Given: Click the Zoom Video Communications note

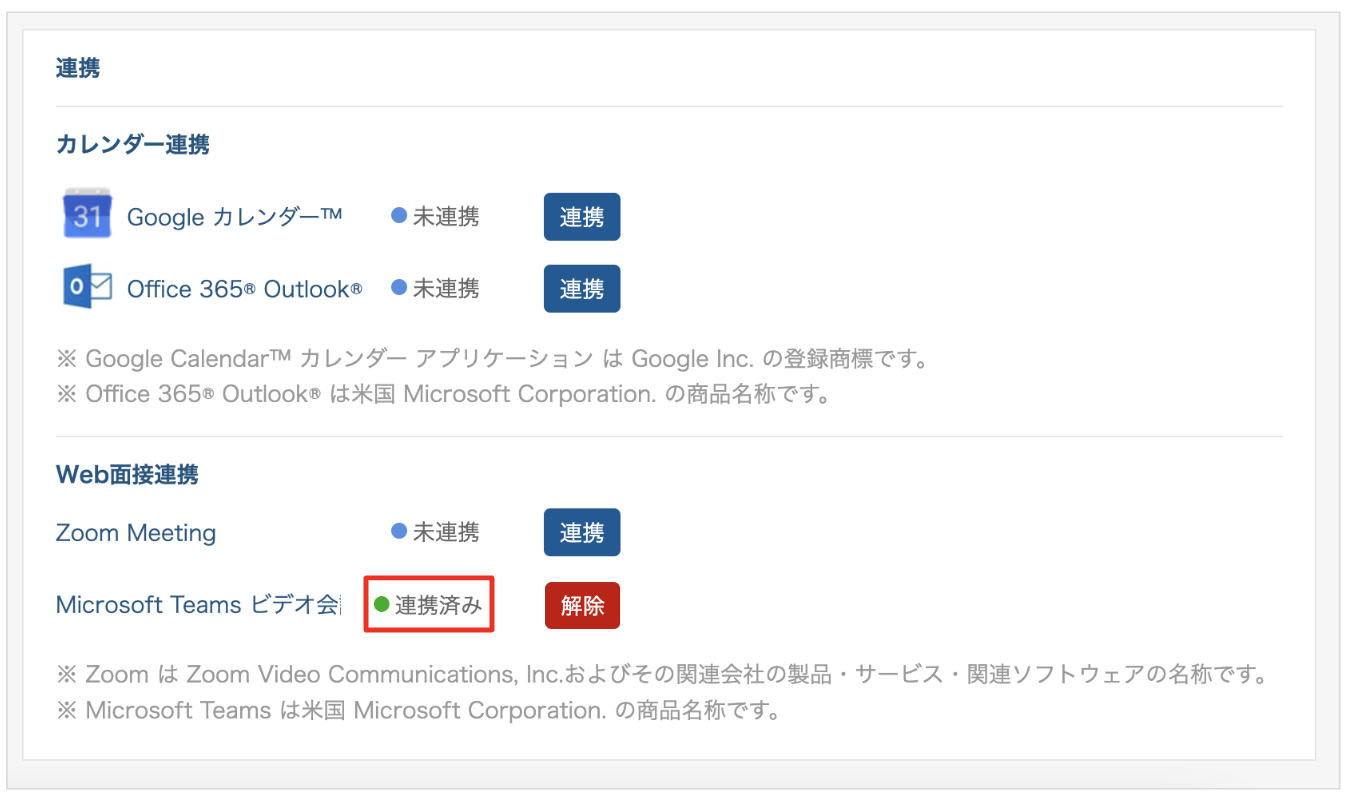Looking at the screenshot, I should click(662, 675).
